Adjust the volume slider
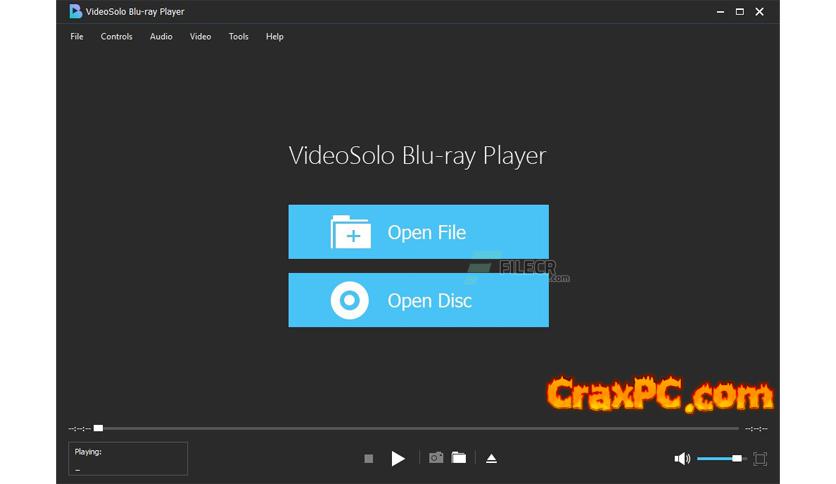 (x=720, y=458)
